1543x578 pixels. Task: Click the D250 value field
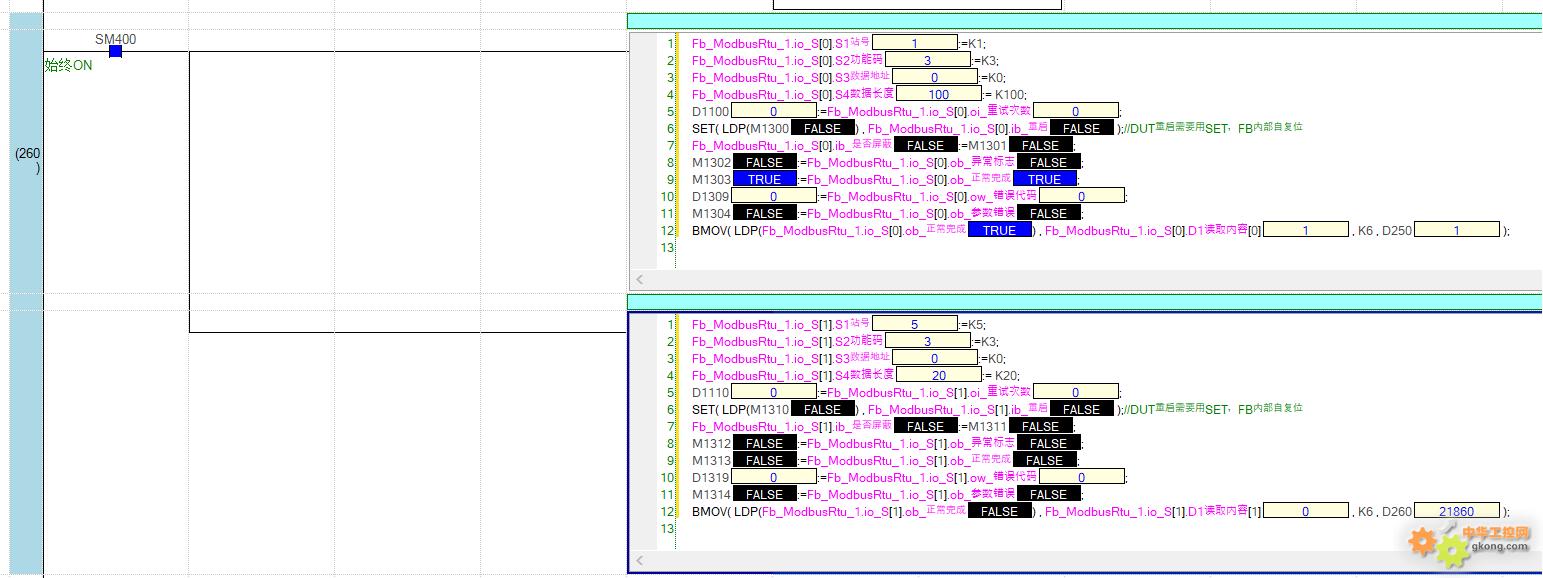(1456, 230)
